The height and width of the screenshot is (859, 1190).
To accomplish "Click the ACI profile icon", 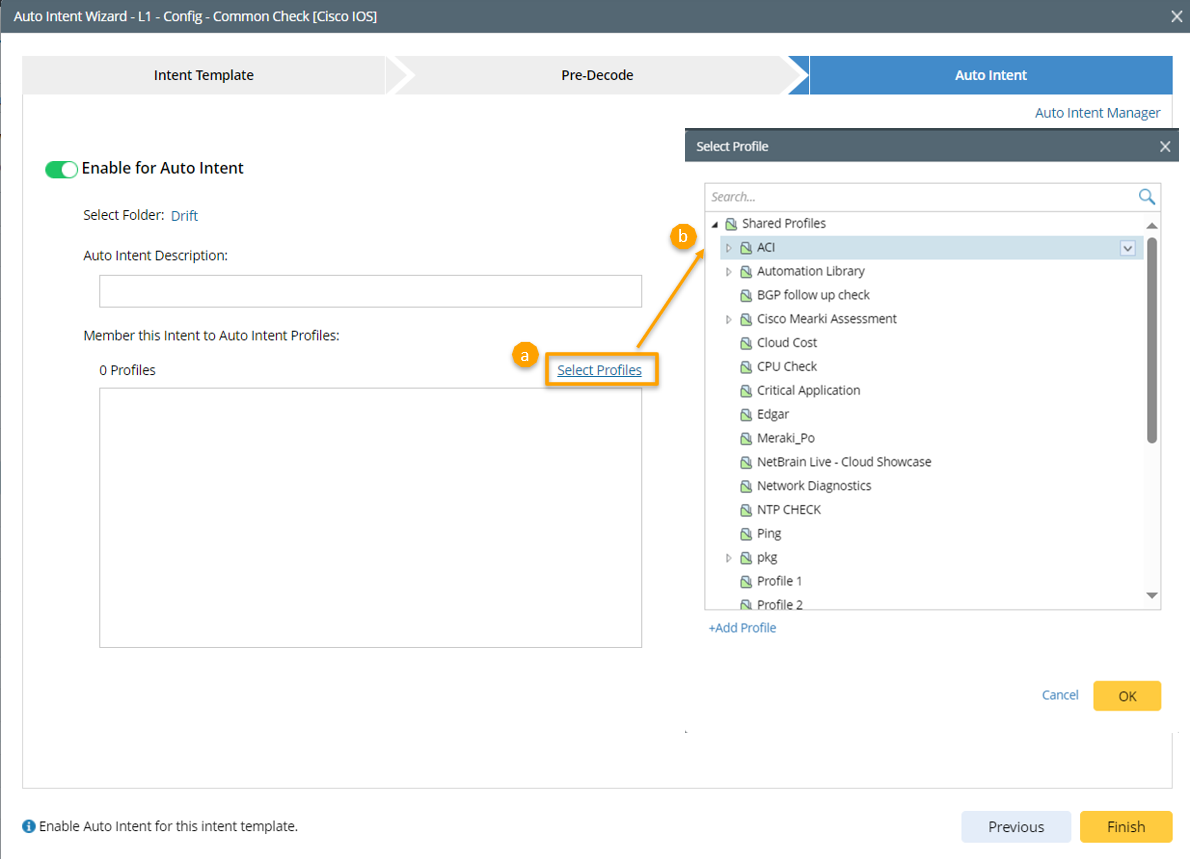I will pos(746,247).
